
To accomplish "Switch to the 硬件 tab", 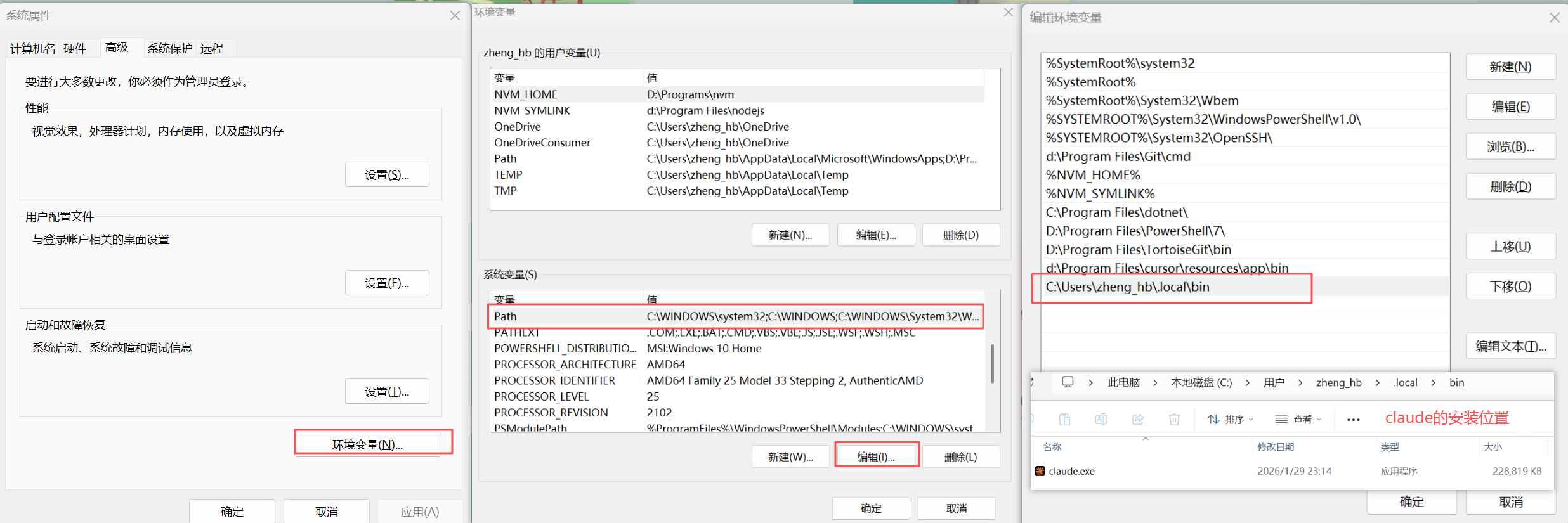I will pyautogui.click(x=75, y=48).
